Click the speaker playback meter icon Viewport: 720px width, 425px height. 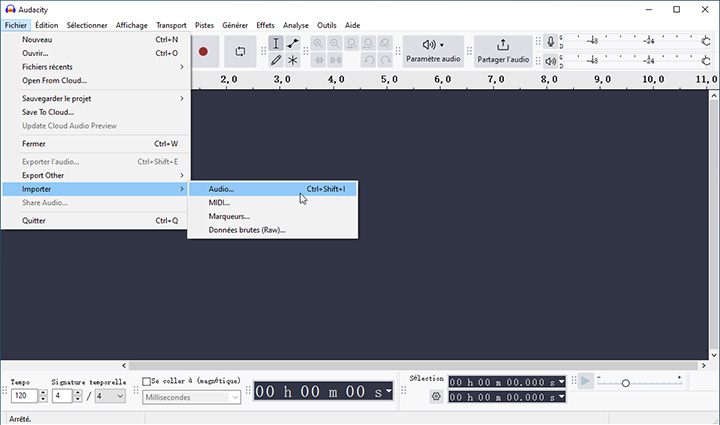coord(551,61)
